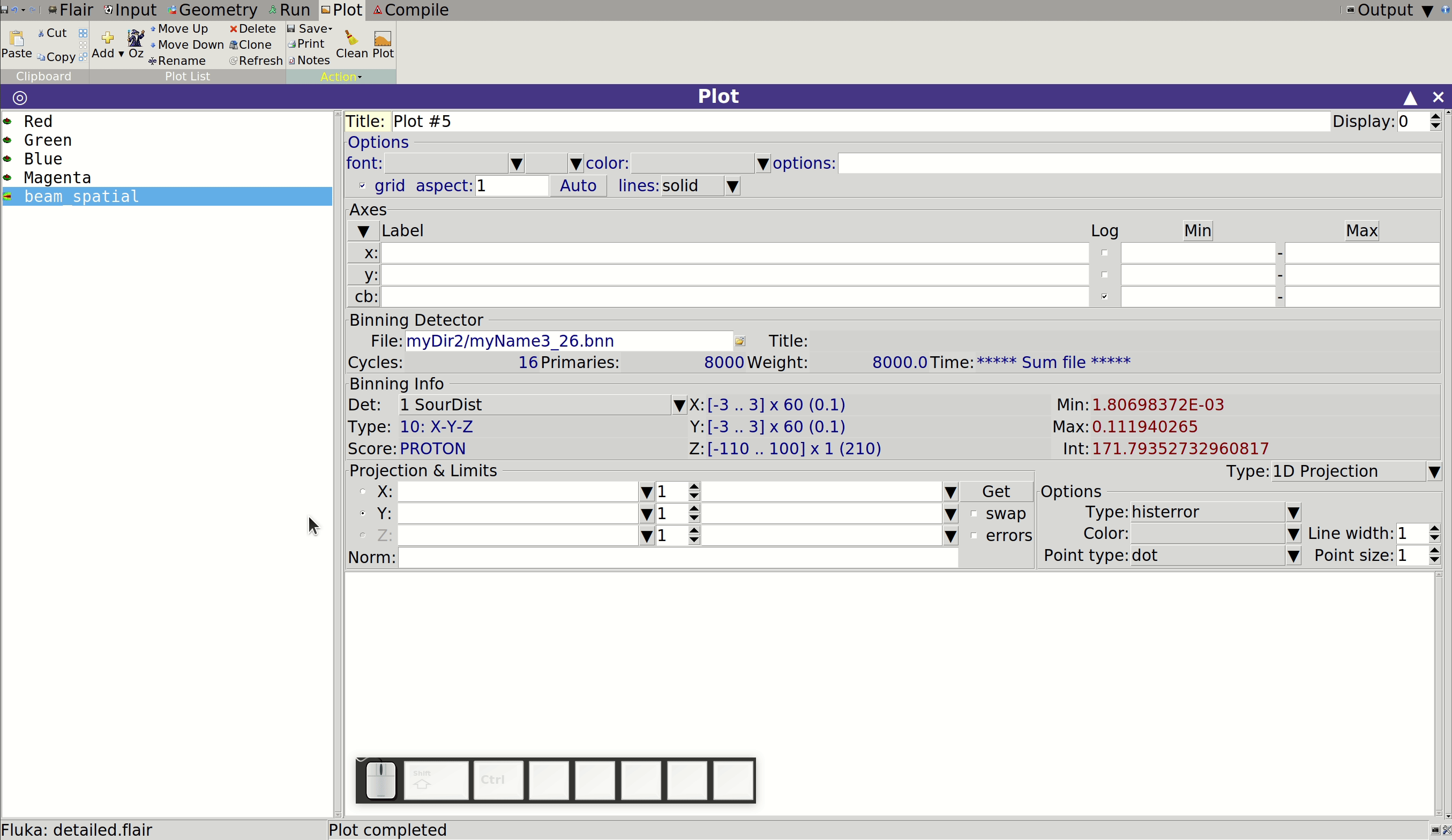Click the undo icon in top-left quick bar
The image size is (1452, 840).
tap(14, 10)
